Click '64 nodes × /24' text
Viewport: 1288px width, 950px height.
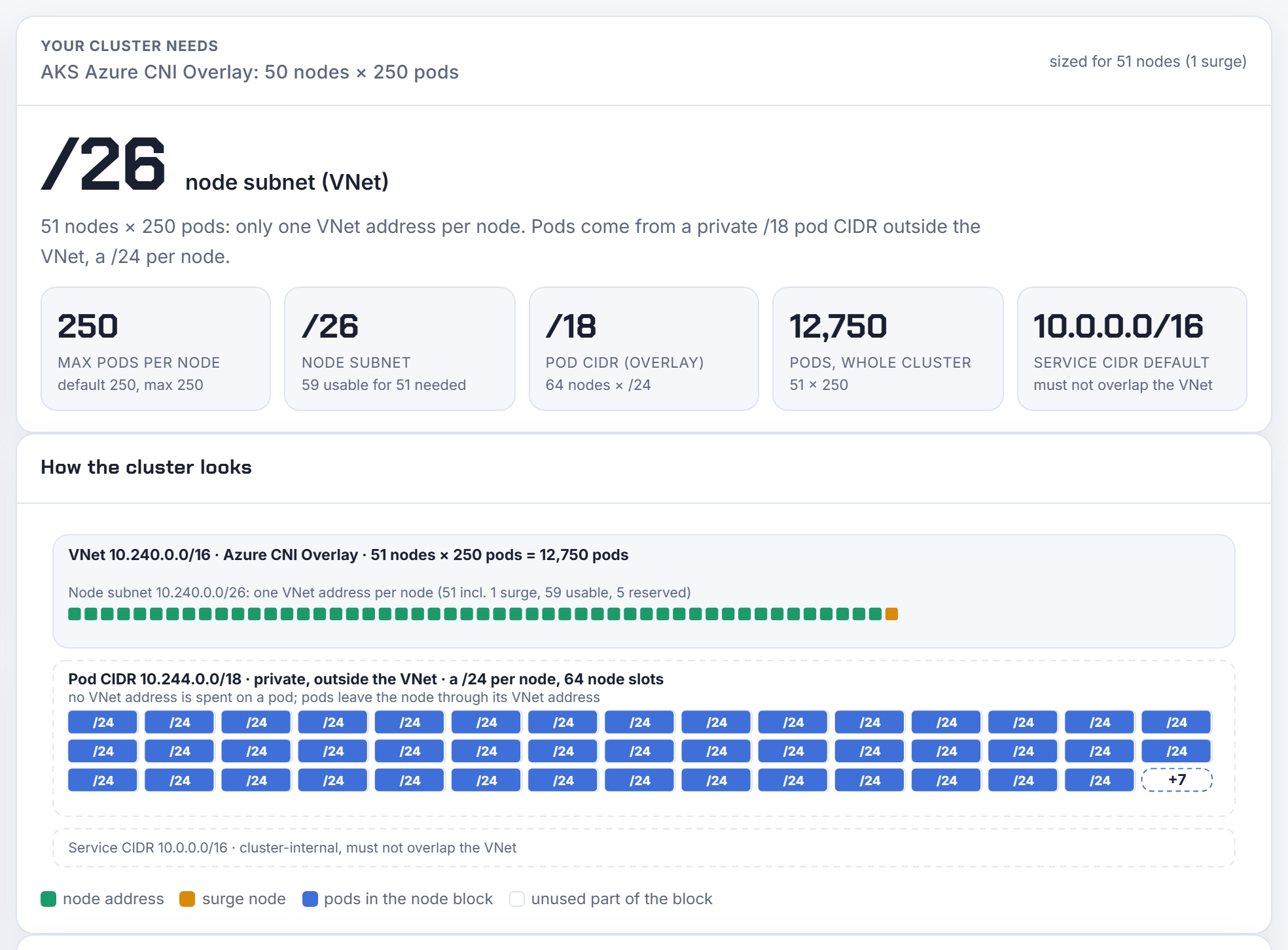tap(598, 385)
